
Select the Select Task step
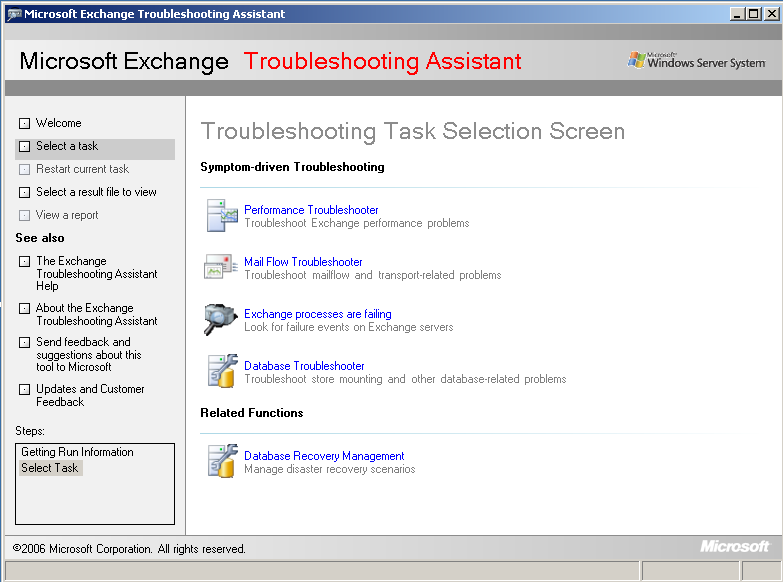(x=50, y=468)
